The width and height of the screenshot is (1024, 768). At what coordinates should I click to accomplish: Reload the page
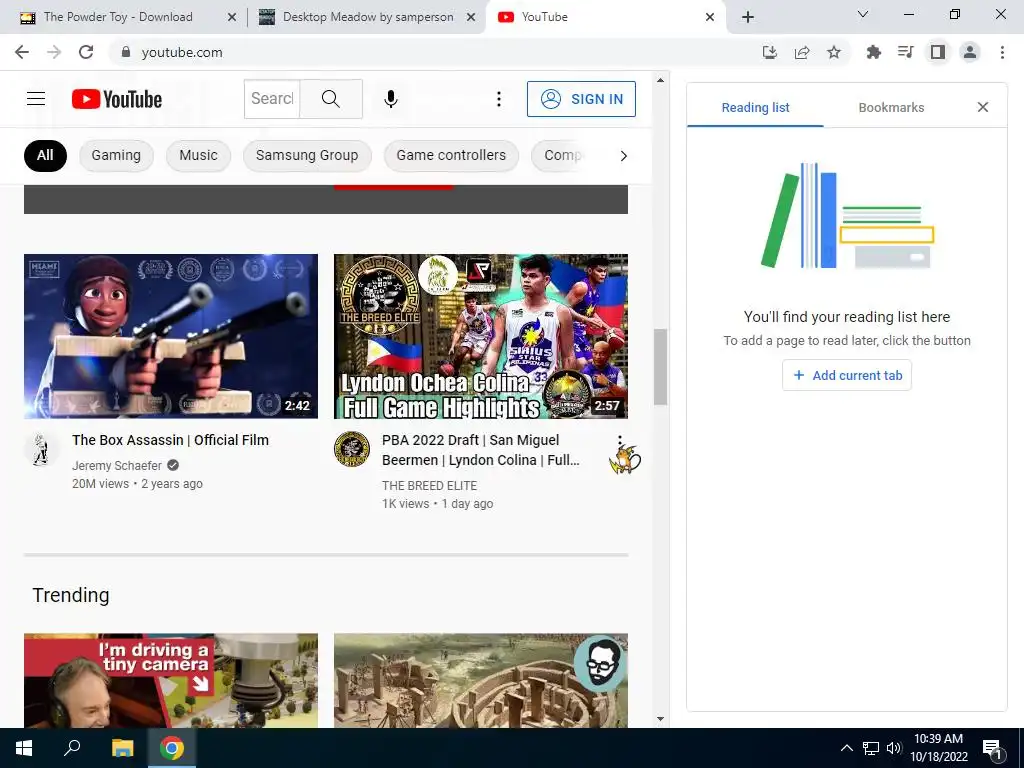click(86, 52)
